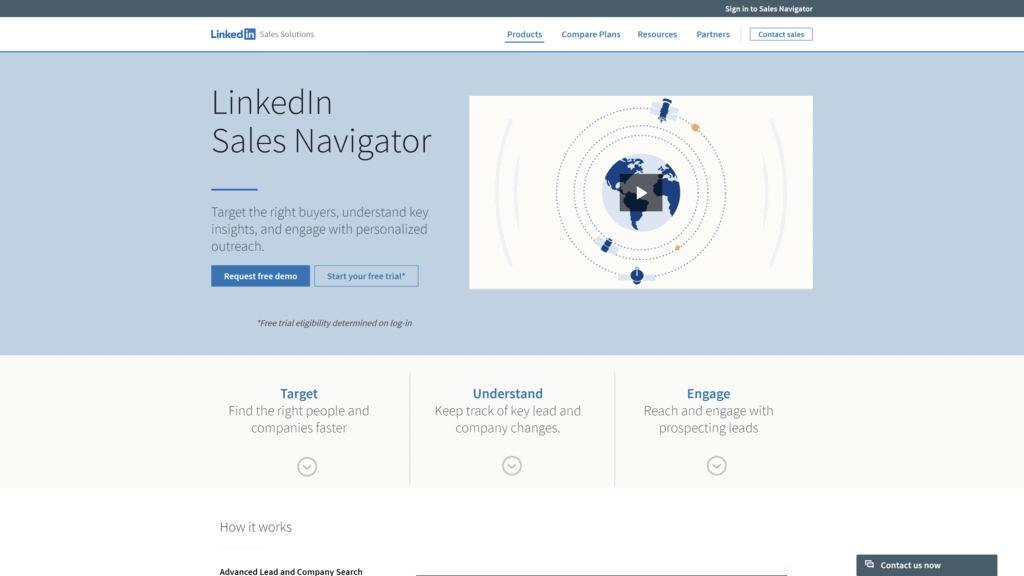
Task: Open the Resources menu
Action: tap(657, 34)
